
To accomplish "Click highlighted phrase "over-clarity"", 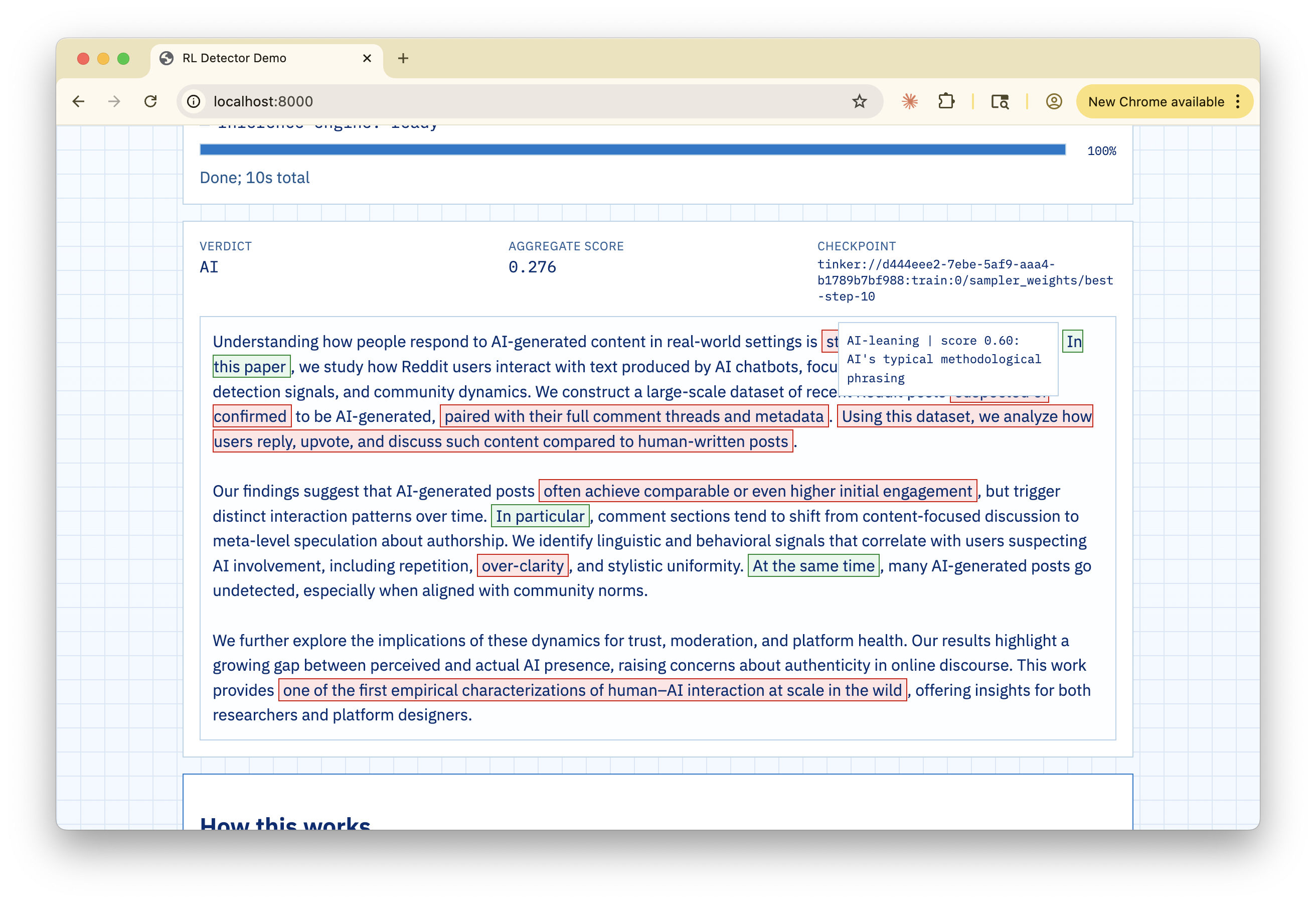I will 522,566.
